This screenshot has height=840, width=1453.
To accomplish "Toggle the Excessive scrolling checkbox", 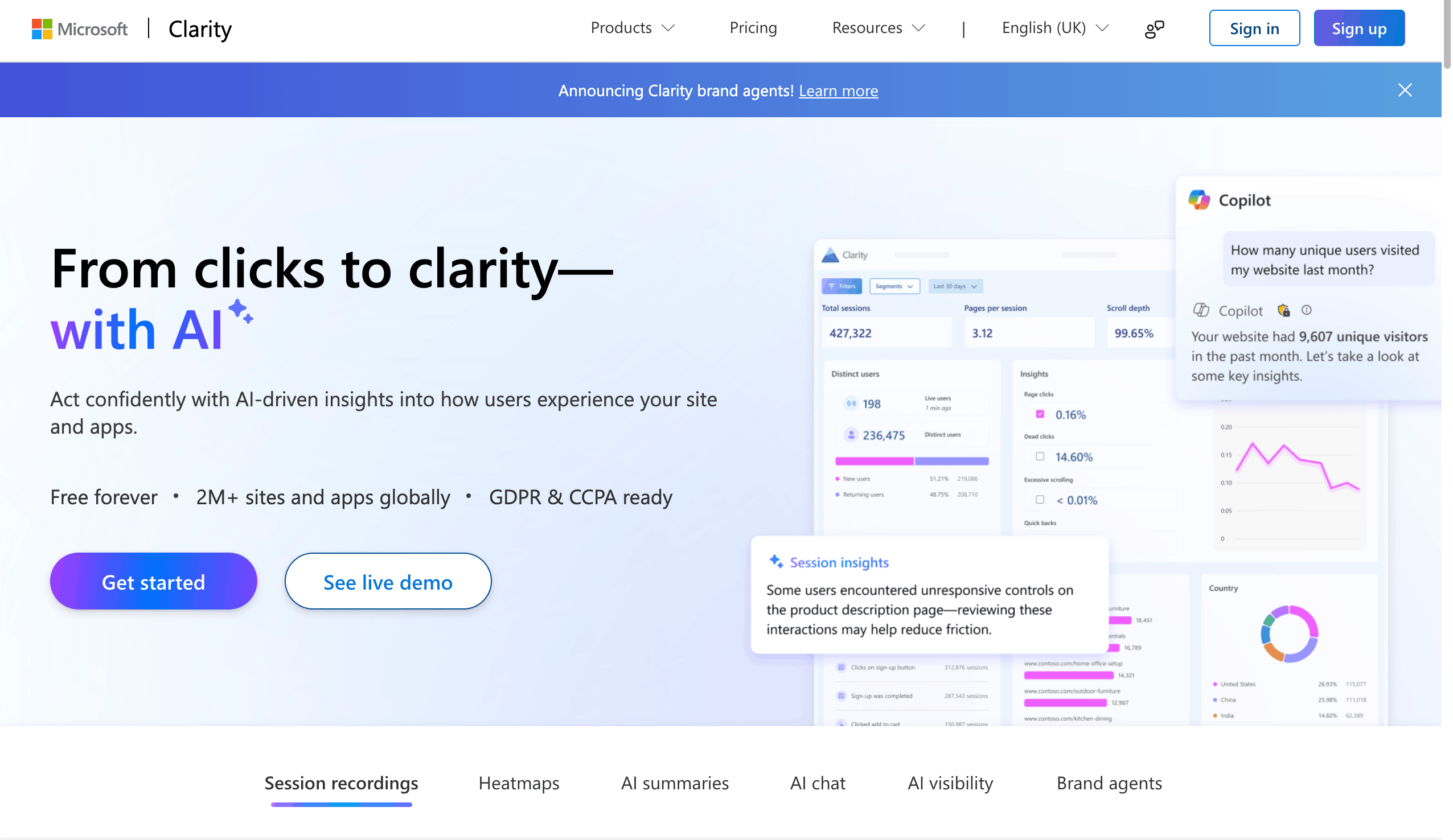I will (x=1040, y=500).
